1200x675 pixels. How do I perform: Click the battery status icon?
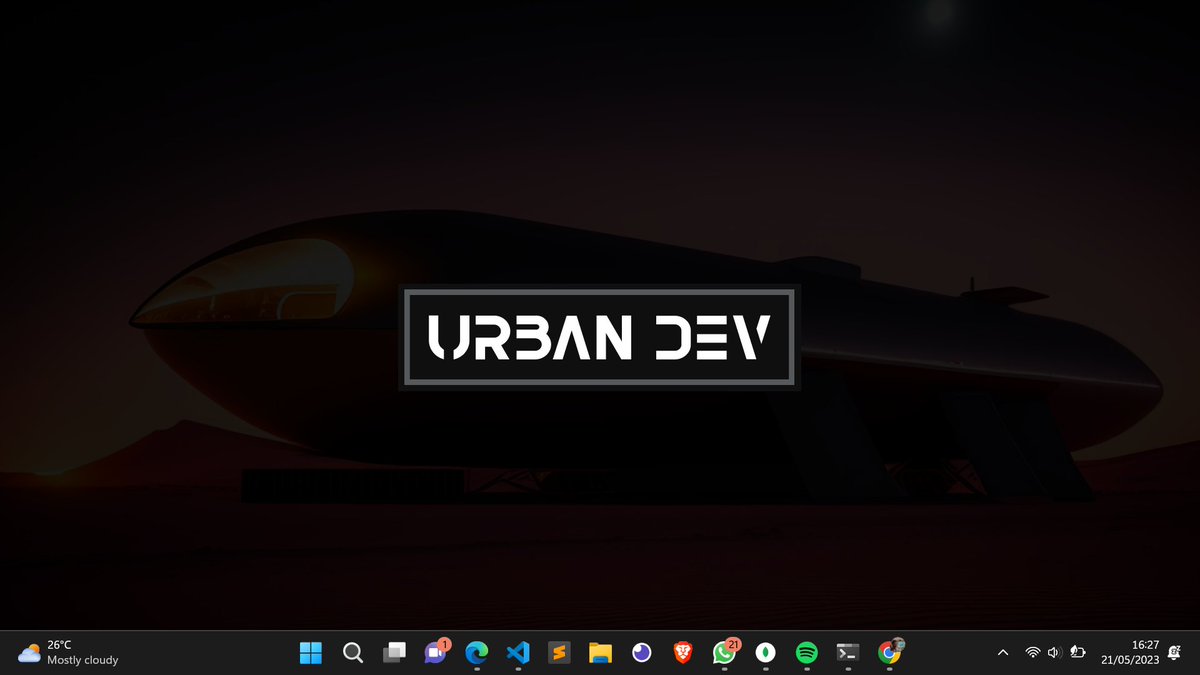click(1078, 653)
